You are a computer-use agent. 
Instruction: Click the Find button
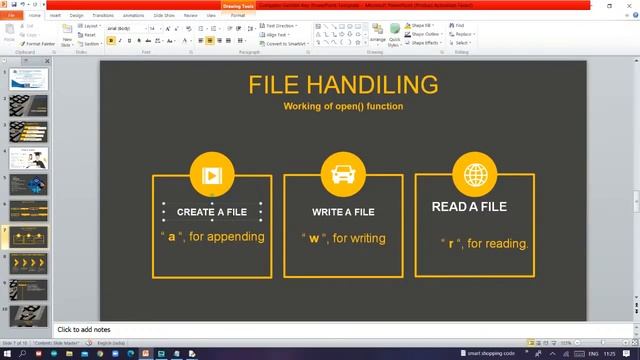tap(457, 25)
